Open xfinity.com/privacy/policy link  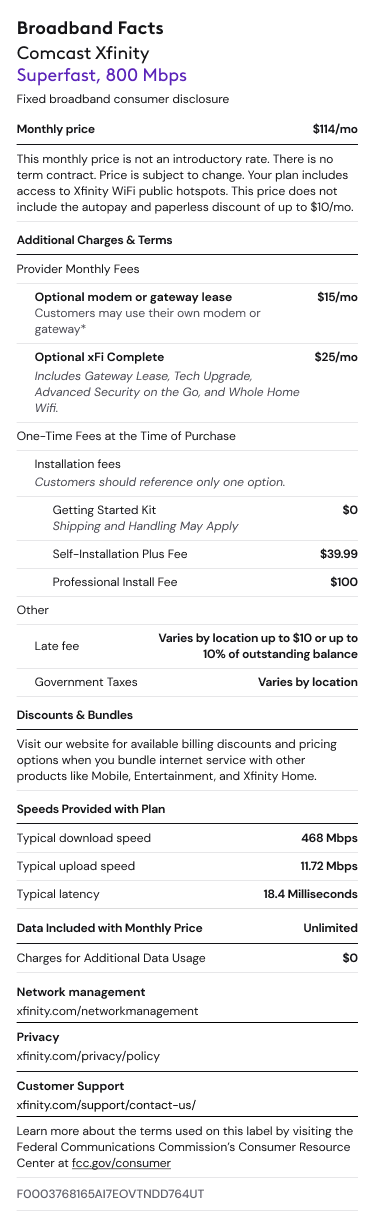point(88,1056)
